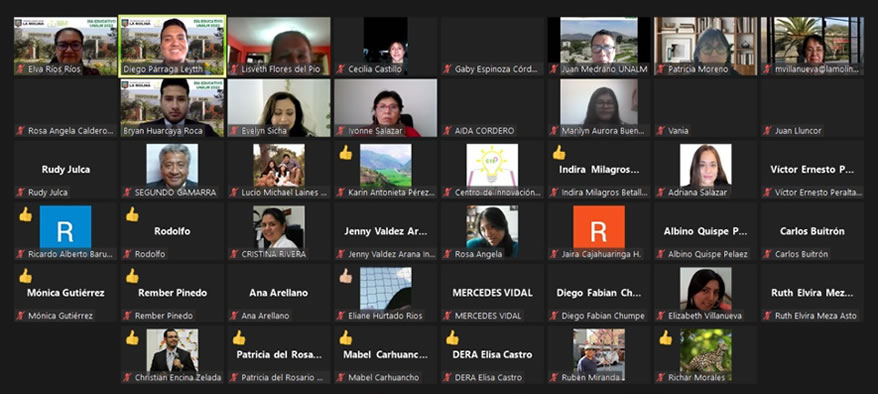Select Diego Párraga Leytth's highlighted video
Screen dimensions: 878x394
[172, 46]
